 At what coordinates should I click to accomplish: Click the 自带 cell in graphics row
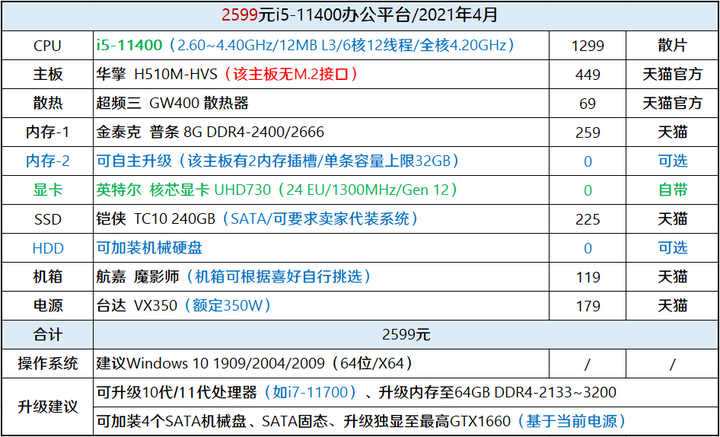[672, 190]
